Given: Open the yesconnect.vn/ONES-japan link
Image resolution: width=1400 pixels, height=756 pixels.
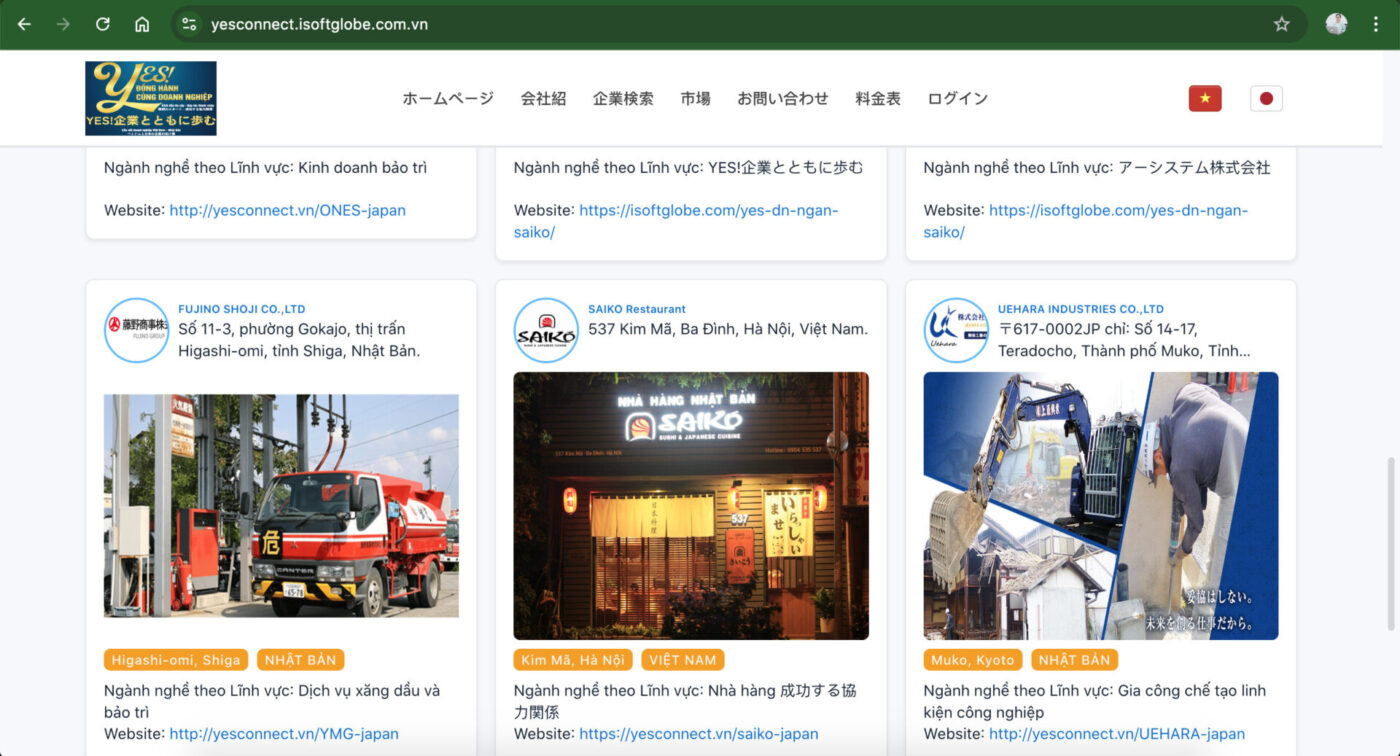Looking at the screenshot, I should (x=288, y=210).
